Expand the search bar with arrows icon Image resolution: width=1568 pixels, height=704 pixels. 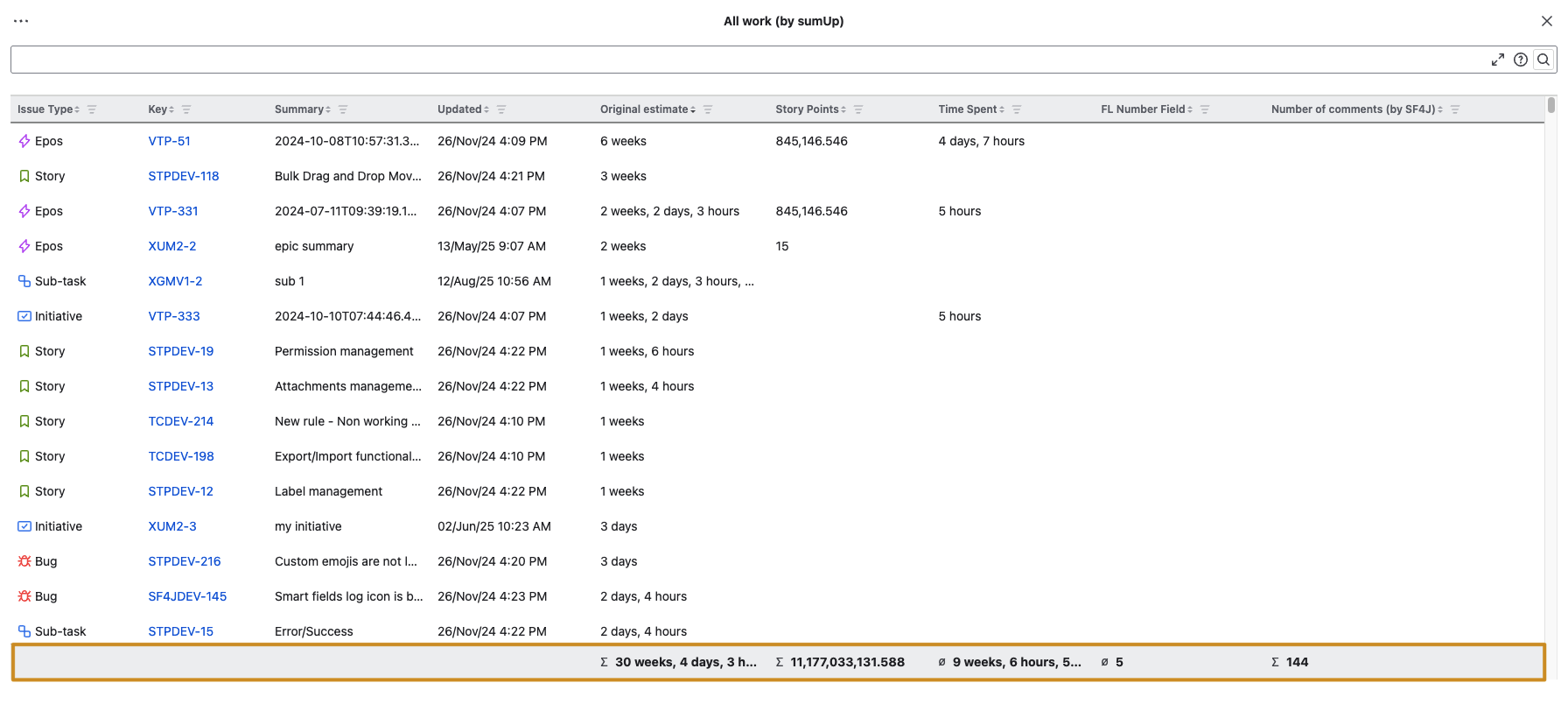(x=1498, y=60)
